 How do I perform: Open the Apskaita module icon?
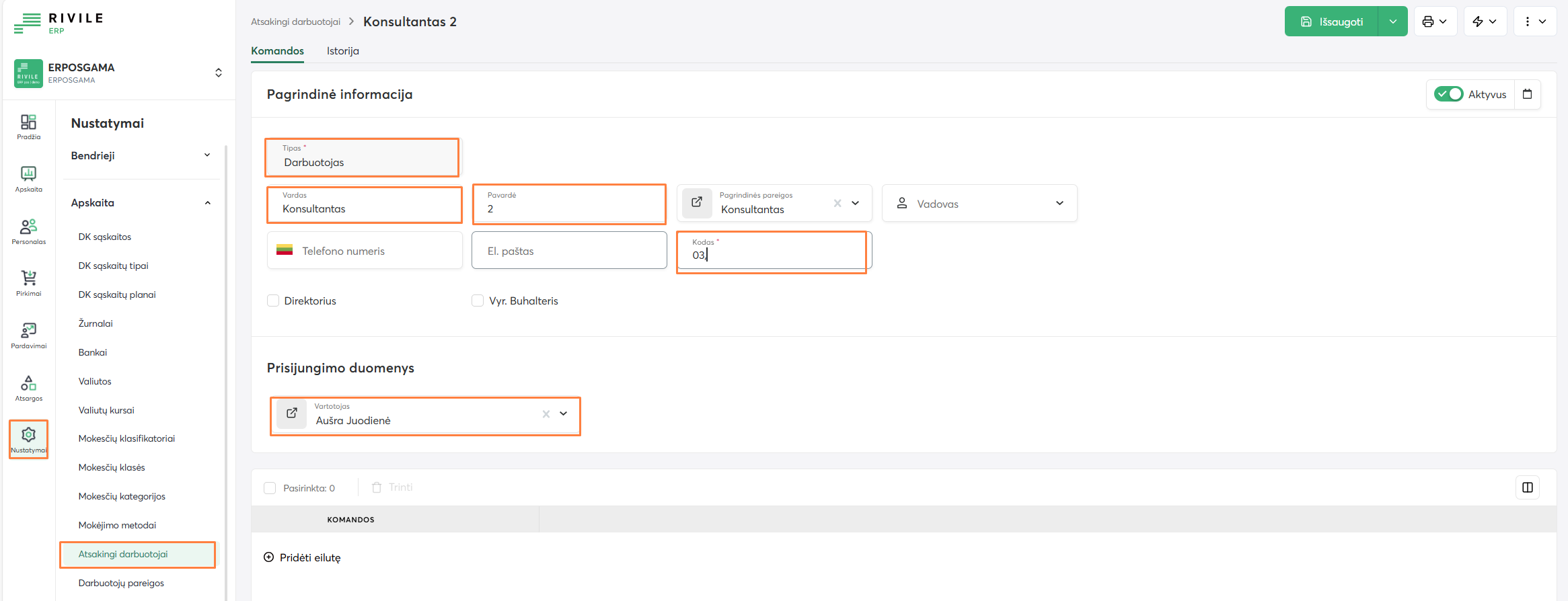tap(28, 179)
